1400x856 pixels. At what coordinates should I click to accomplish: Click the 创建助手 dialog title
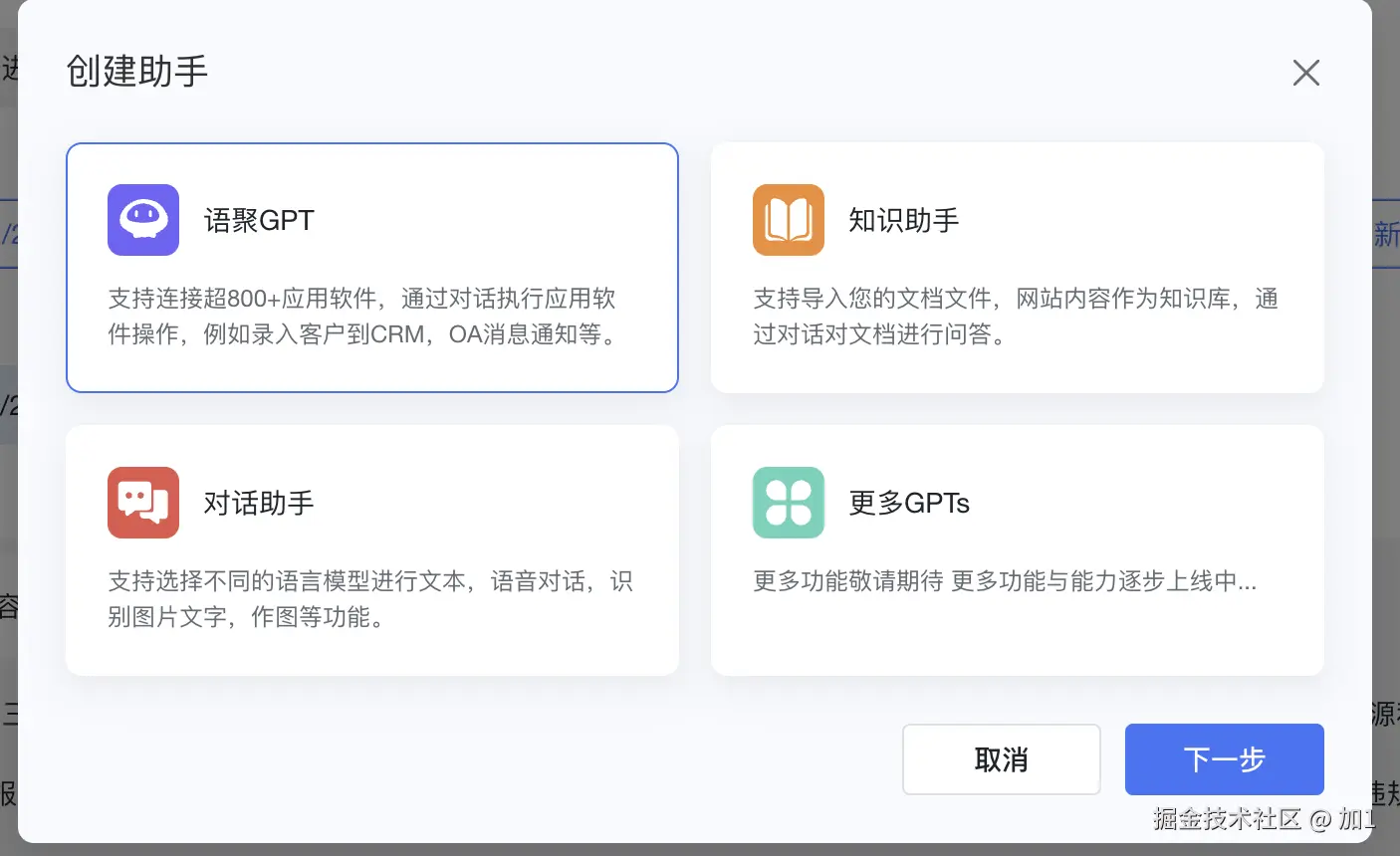pyautogui.click(x=135, y=73)
